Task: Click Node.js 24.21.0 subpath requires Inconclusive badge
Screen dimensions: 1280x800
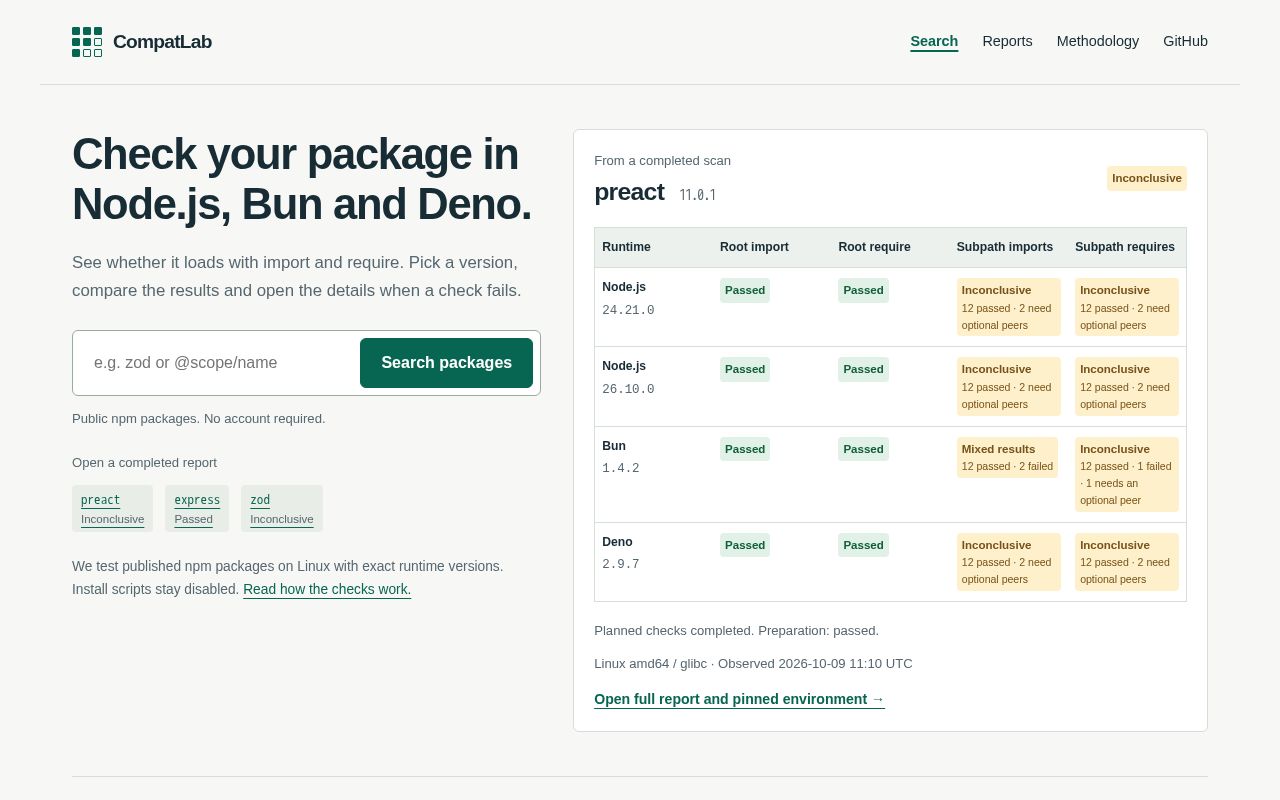Action: point(1127,307)
